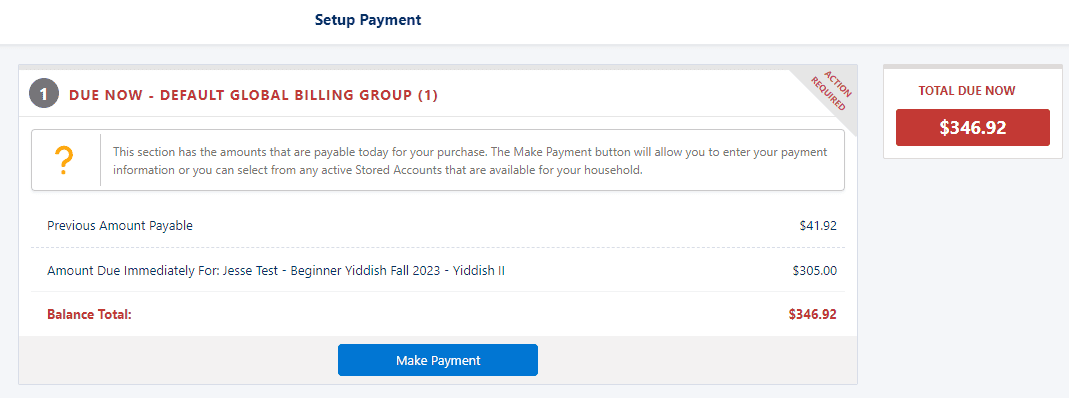Click the payable-today informational help text
Image resolution: width=1069 pixels, height=398 pixels.
coord(470,161)
